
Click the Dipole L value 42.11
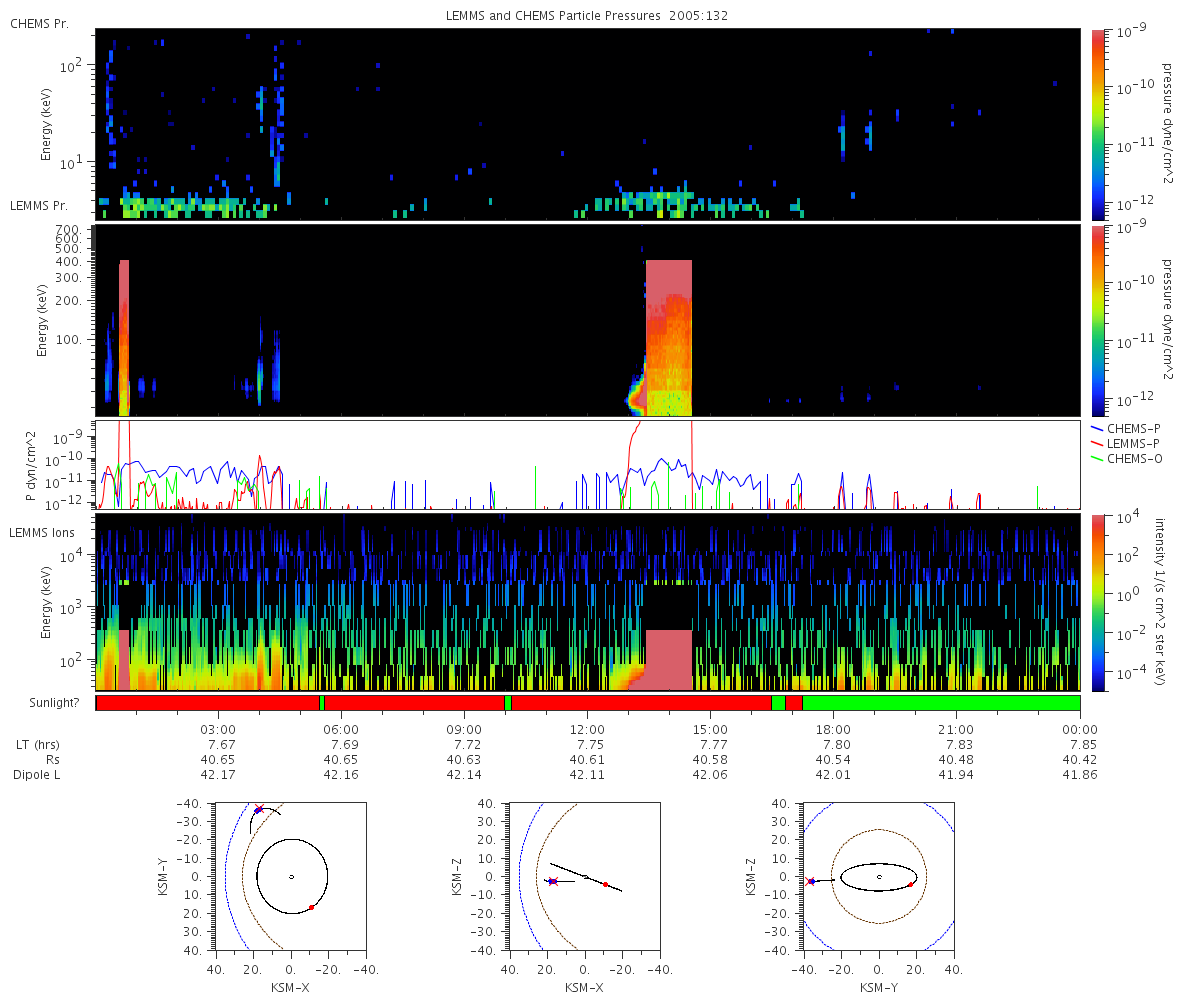[588, 775]
